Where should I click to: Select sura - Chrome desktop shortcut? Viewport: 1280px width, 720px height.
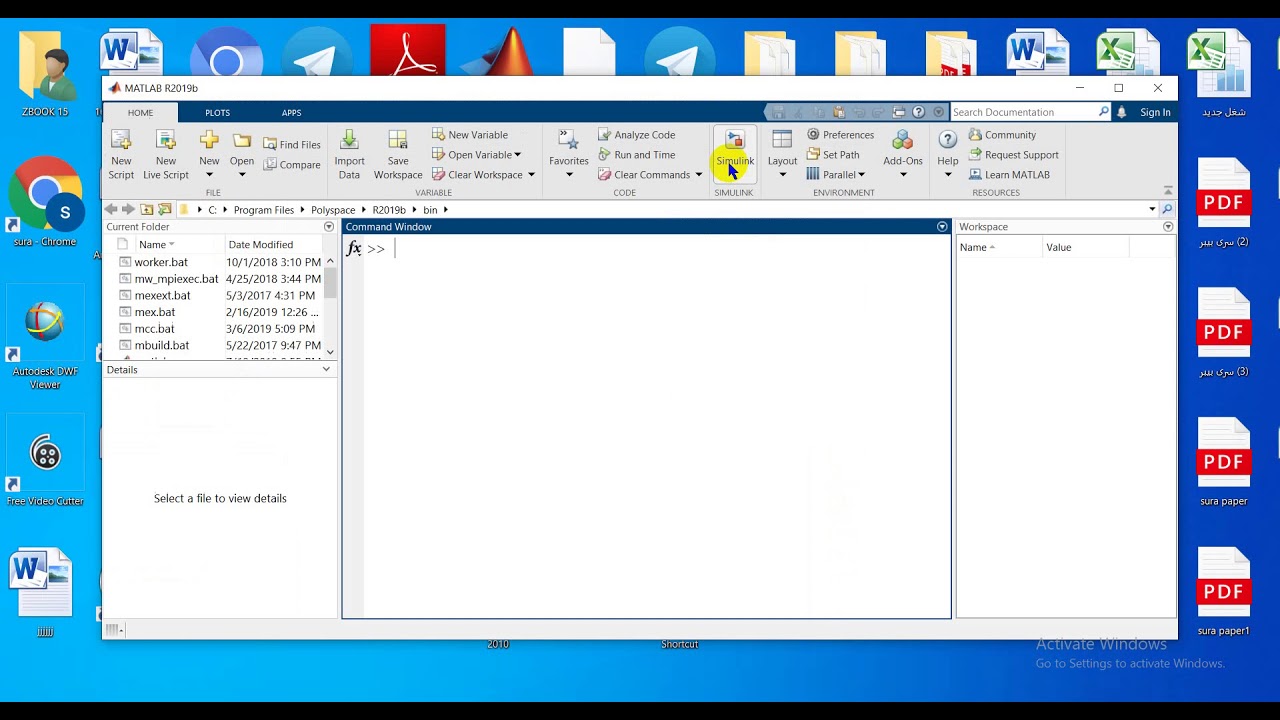45,201
